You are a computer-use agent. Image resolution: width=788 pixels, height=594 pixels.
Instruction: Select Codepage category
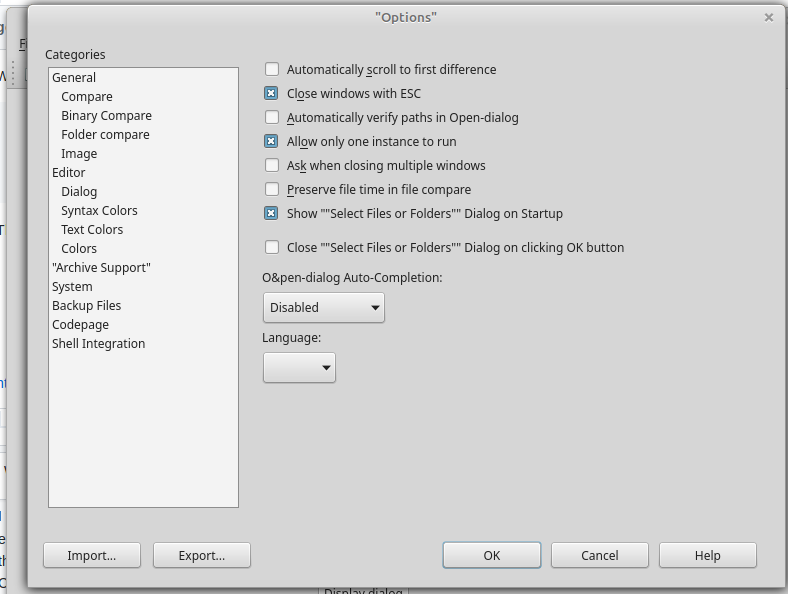click(80, 325)
